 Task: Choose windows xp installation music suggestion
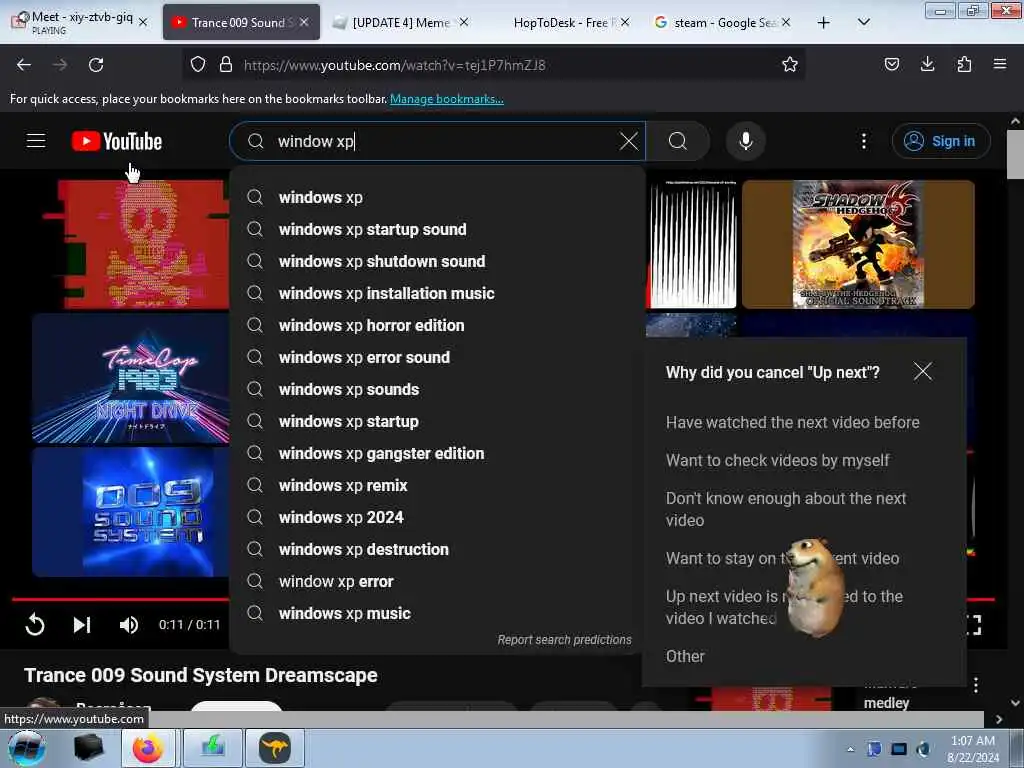tap(438, 293)
